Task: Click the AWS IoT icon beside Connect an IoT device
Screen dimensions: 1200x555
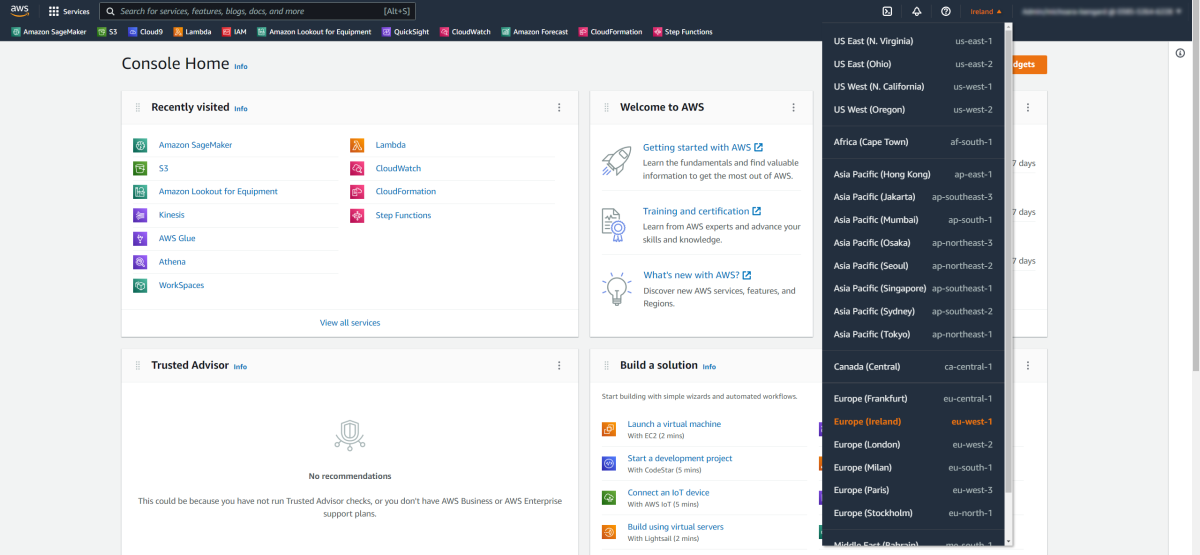Action: pyautogui.click(x=608, y=497)
